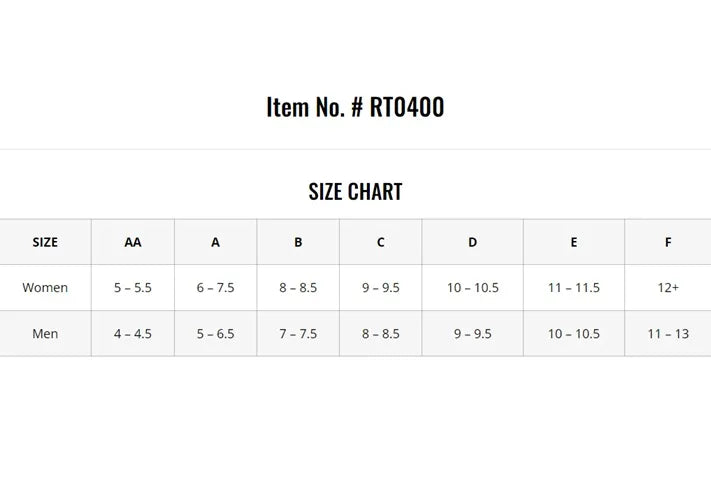The image size is (711, 500).
Task: Click the E column header
Action: (x=574, y=242)
